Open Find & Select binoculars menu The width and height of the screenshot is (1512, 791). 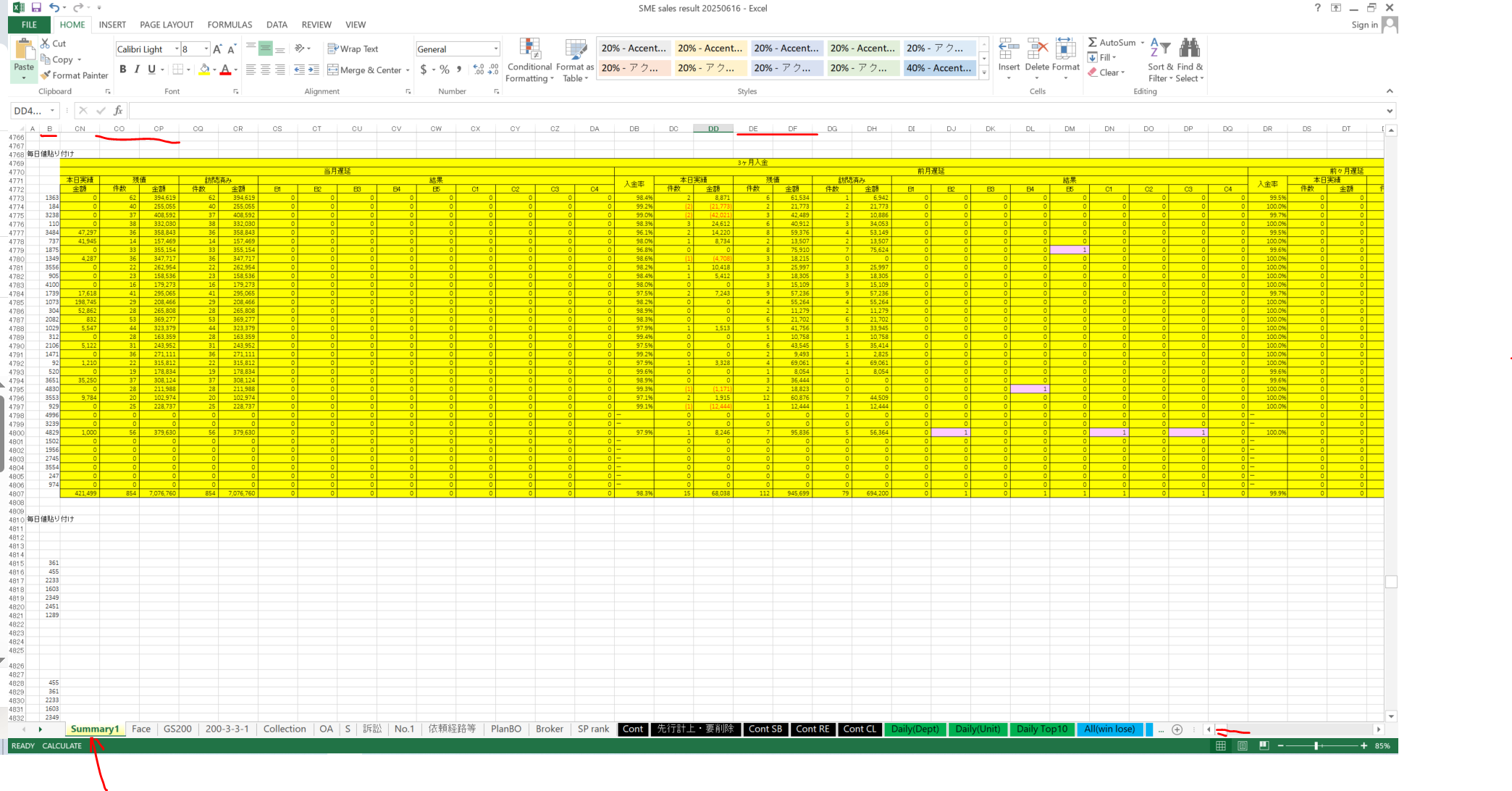[1190, 61]
